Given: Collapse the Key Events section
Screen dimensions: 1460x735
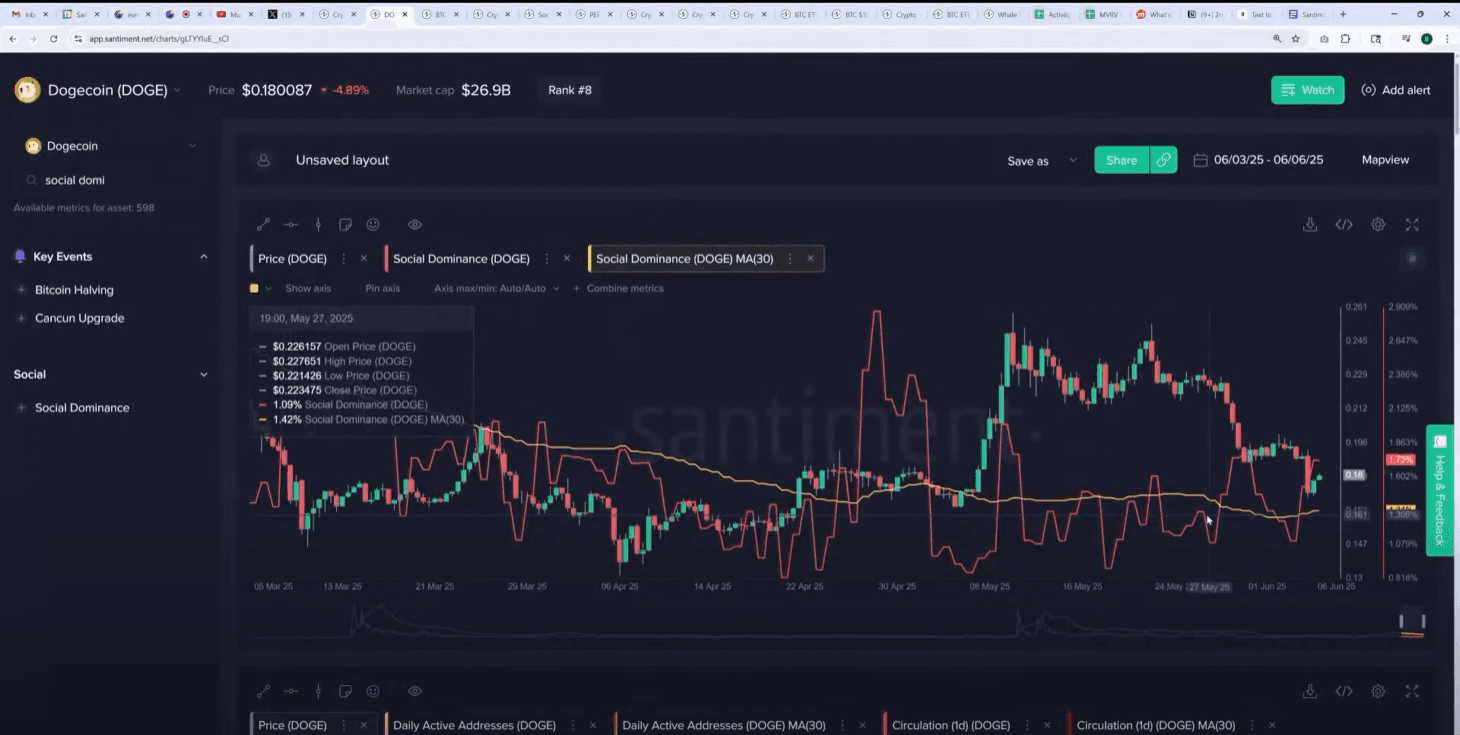Looking at the screenshot, I should [x=204, y=257].
